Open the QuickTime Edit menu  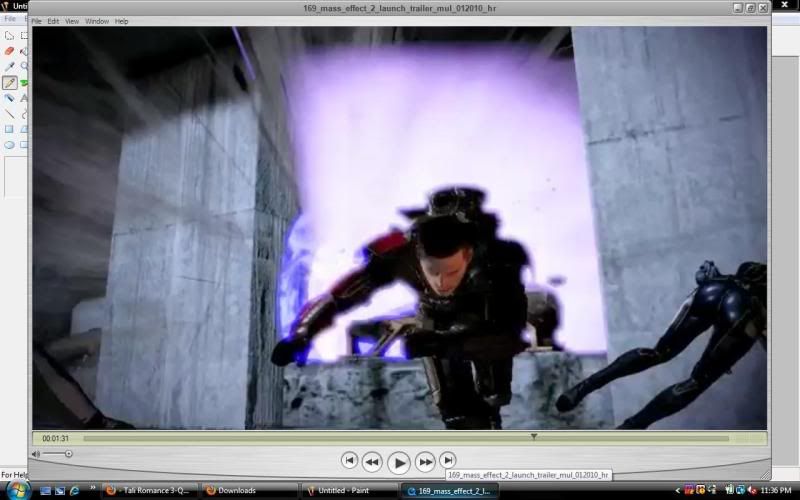point(53,21)
